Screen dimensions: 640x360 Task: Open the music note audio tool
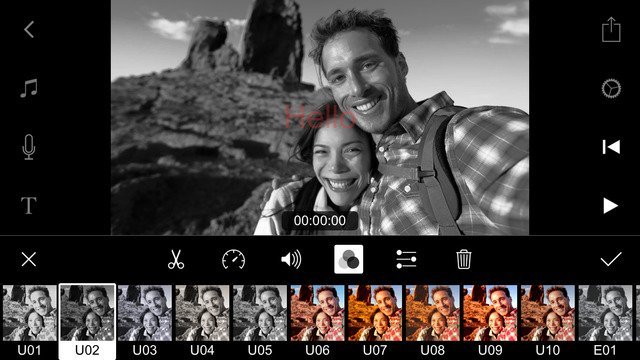29,88
